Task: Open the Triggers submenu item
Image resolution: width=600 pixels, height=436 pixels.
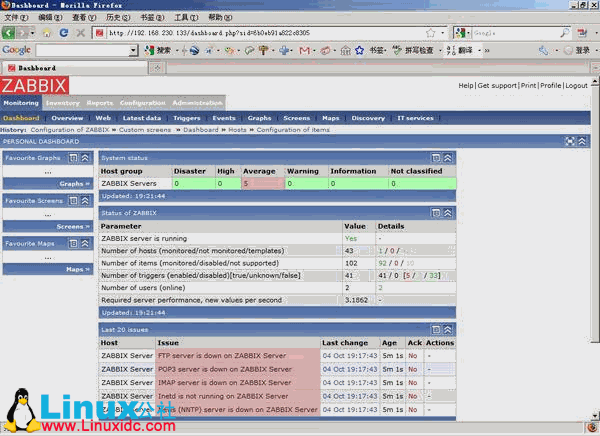Action: tap(186, 118)
